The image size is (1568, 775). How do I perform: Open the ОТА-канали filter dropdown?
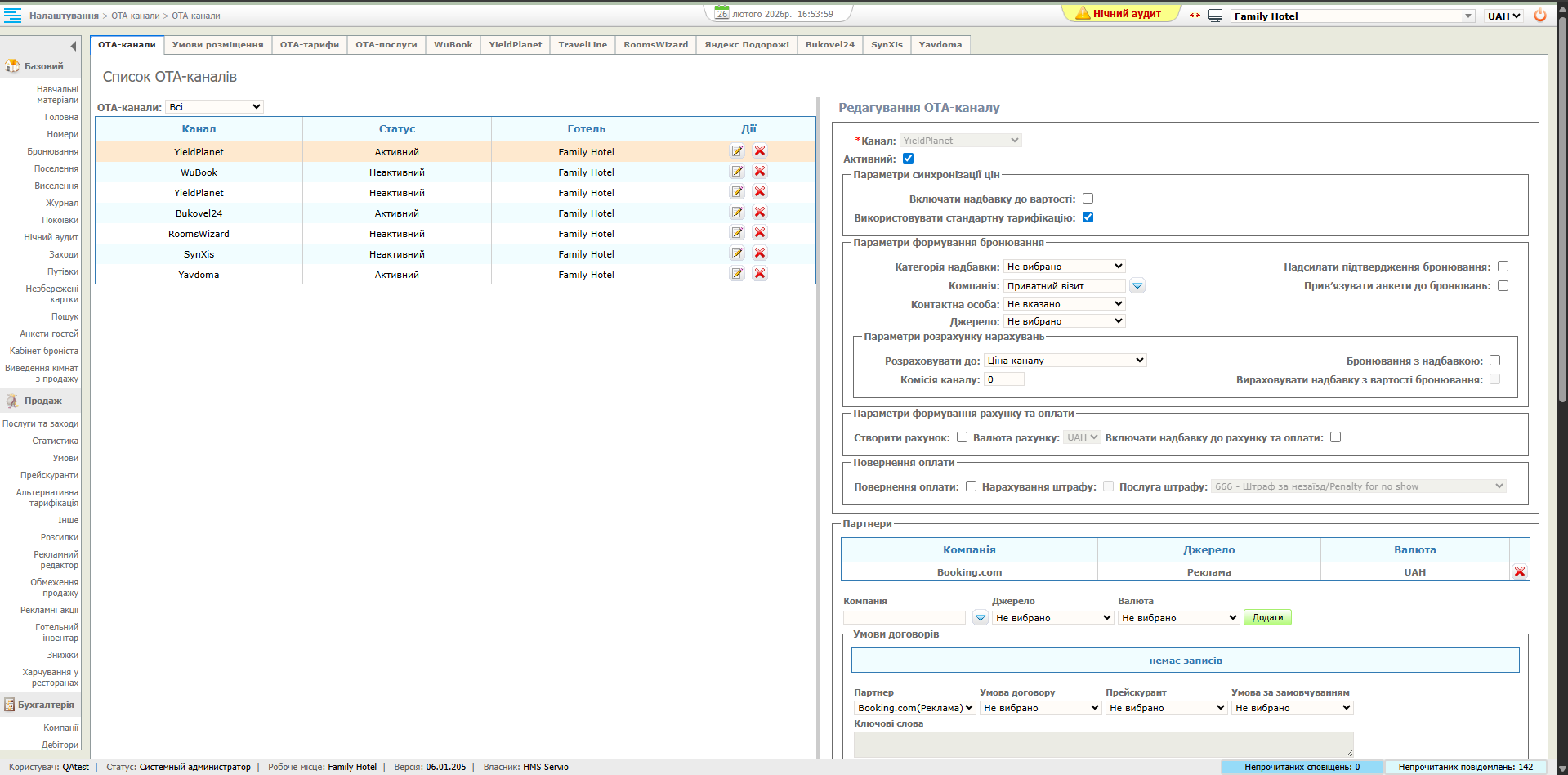pos(214,107)
